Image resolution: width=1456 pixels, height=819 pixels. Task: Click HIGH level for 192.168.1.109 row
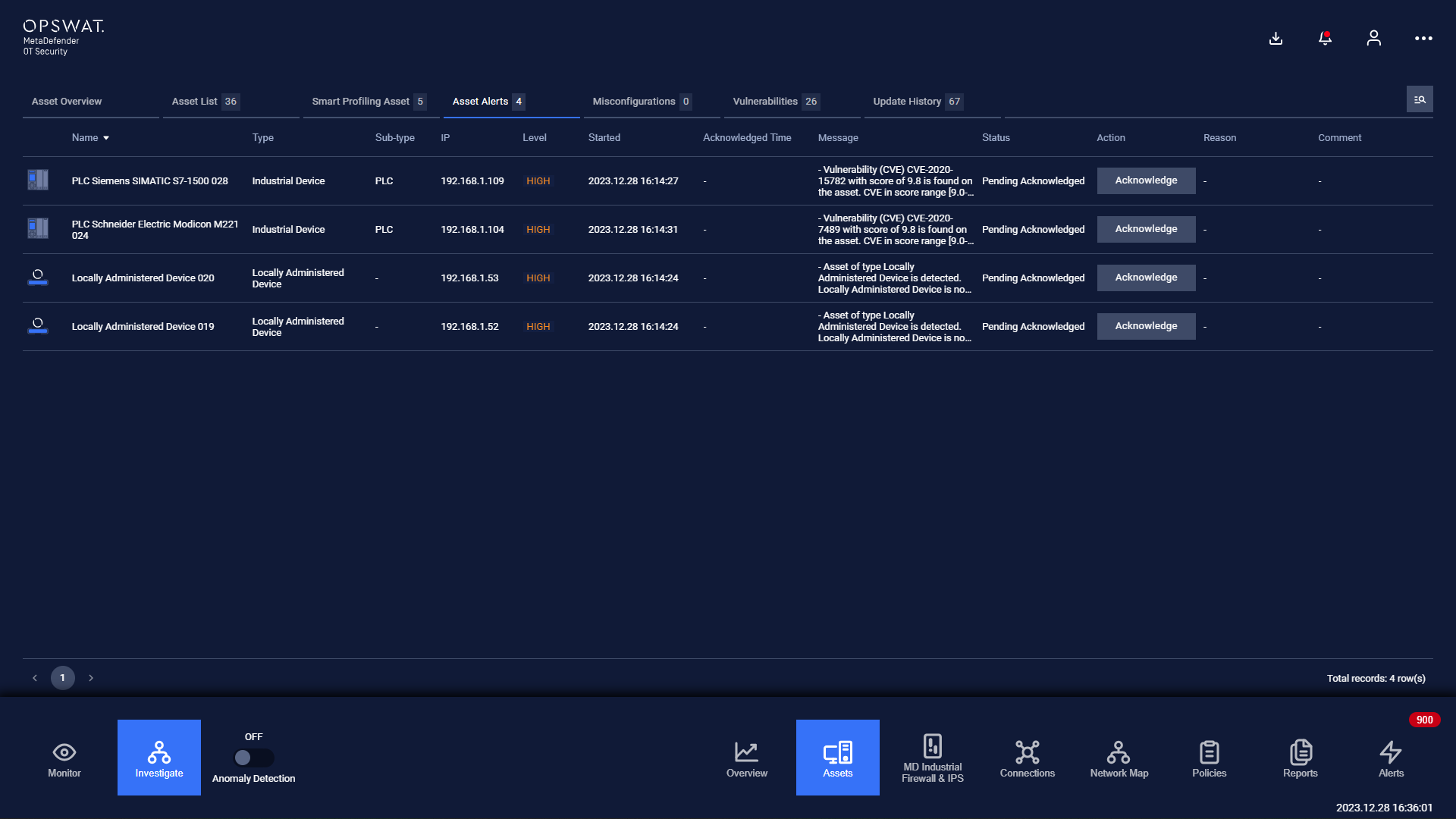pyautogui.click(x=538, y=181)
